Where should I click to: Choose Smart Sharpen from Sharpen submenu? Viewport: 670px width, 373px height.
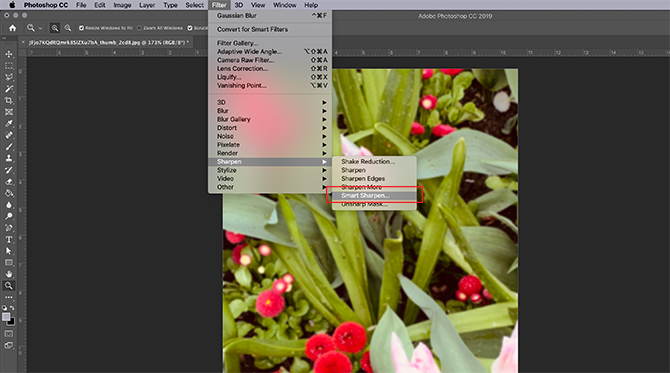click(374, 196)
